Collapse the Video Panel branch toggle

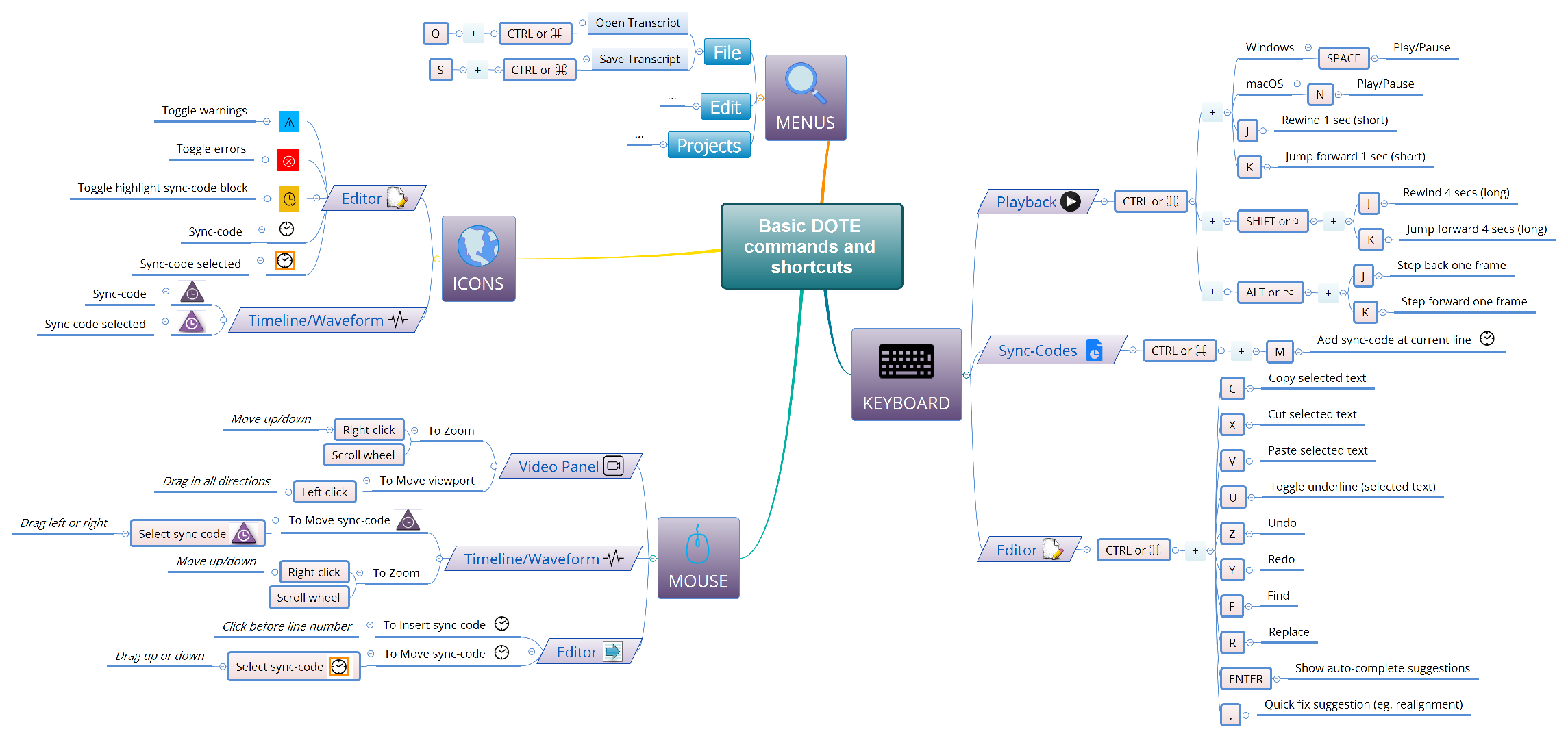tap(494, 466)
